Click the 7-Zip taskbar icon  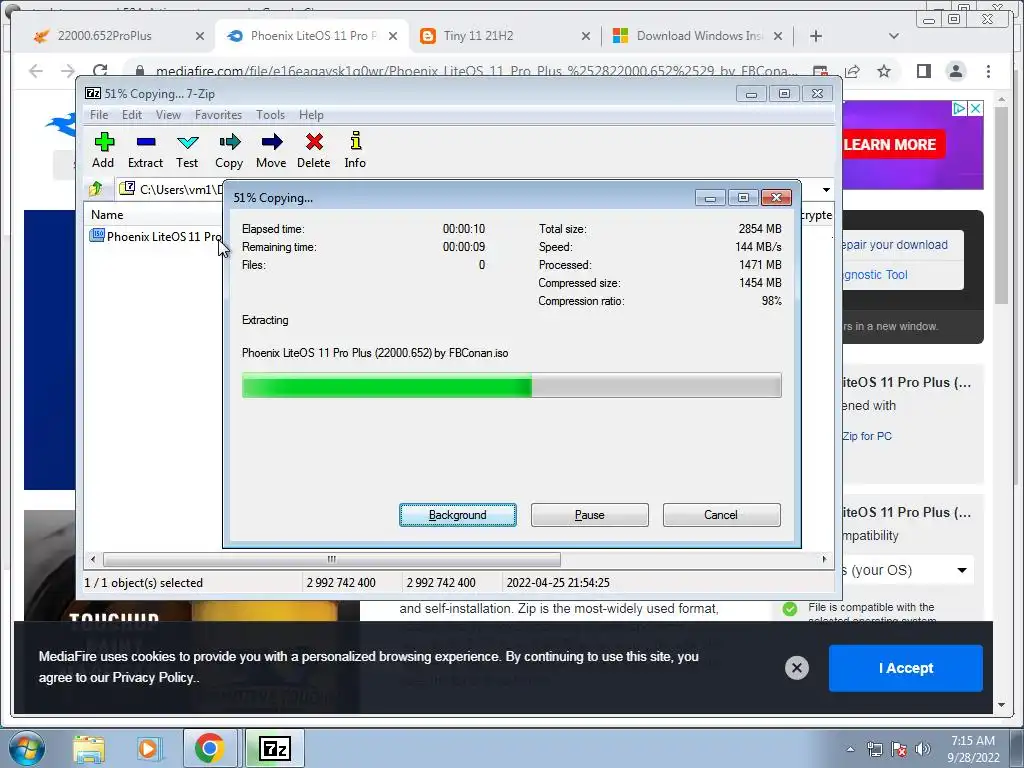click(275, 749)
